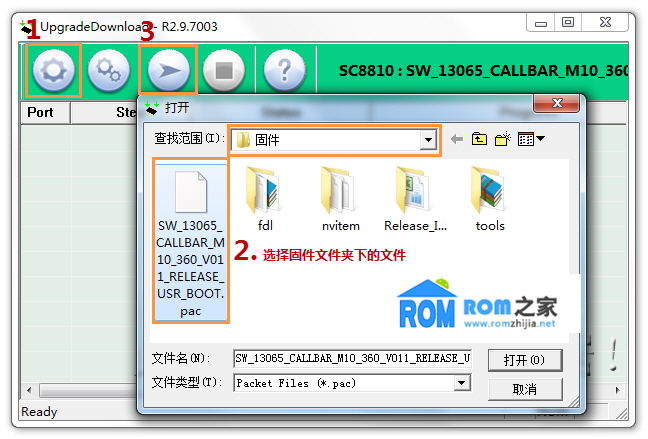Maximize the UpgradeDownload window

568,23
